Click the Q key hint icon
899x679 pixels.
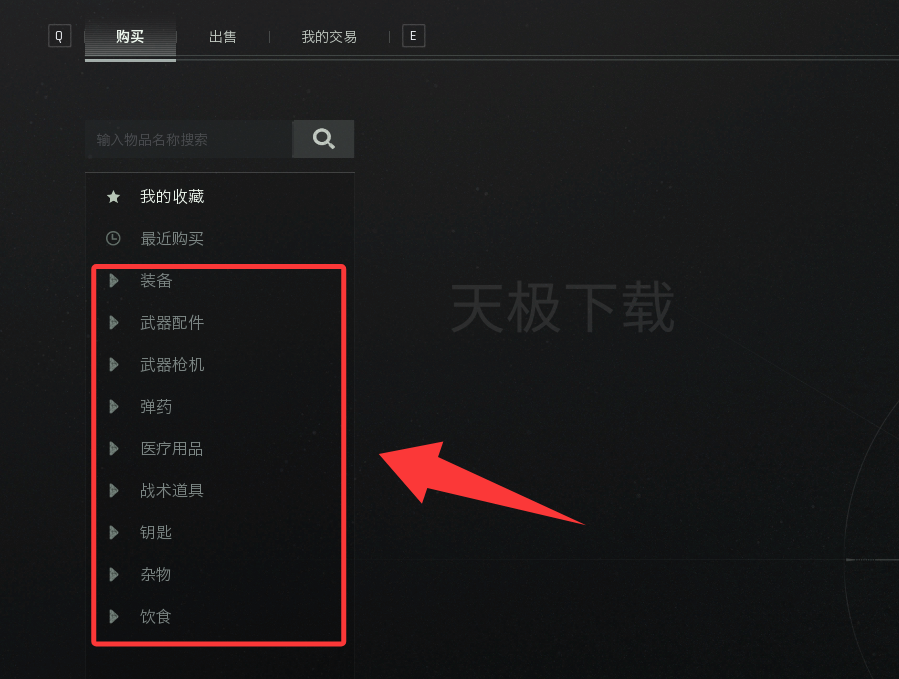coord(59,36)
